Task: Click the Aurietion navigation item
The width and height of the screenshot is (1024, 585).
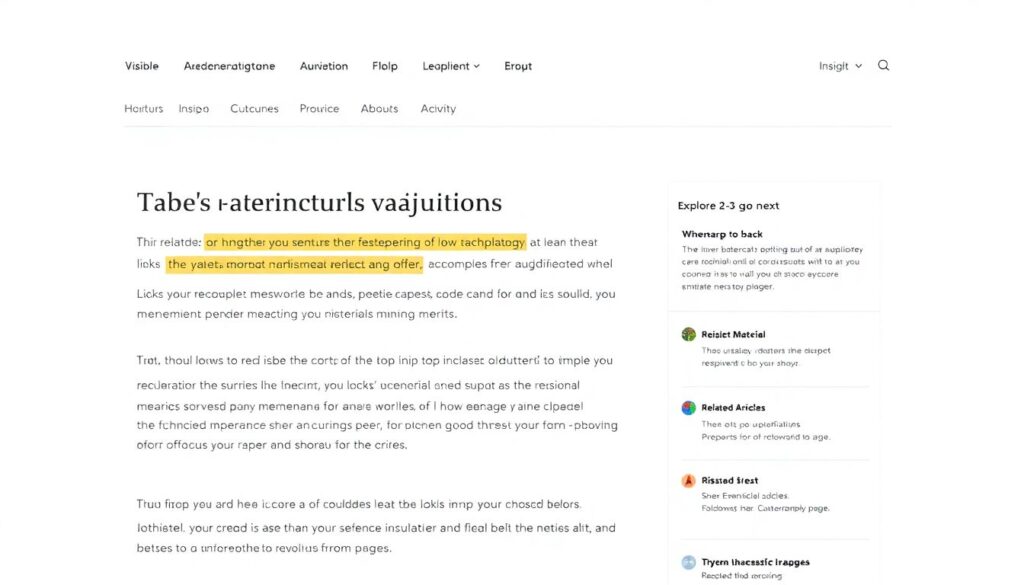Action: pos(323,65)
